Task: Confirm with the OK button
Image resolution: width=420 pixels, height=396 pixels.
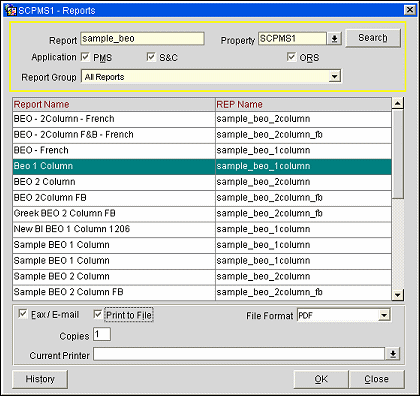Action: click(321, 379)
